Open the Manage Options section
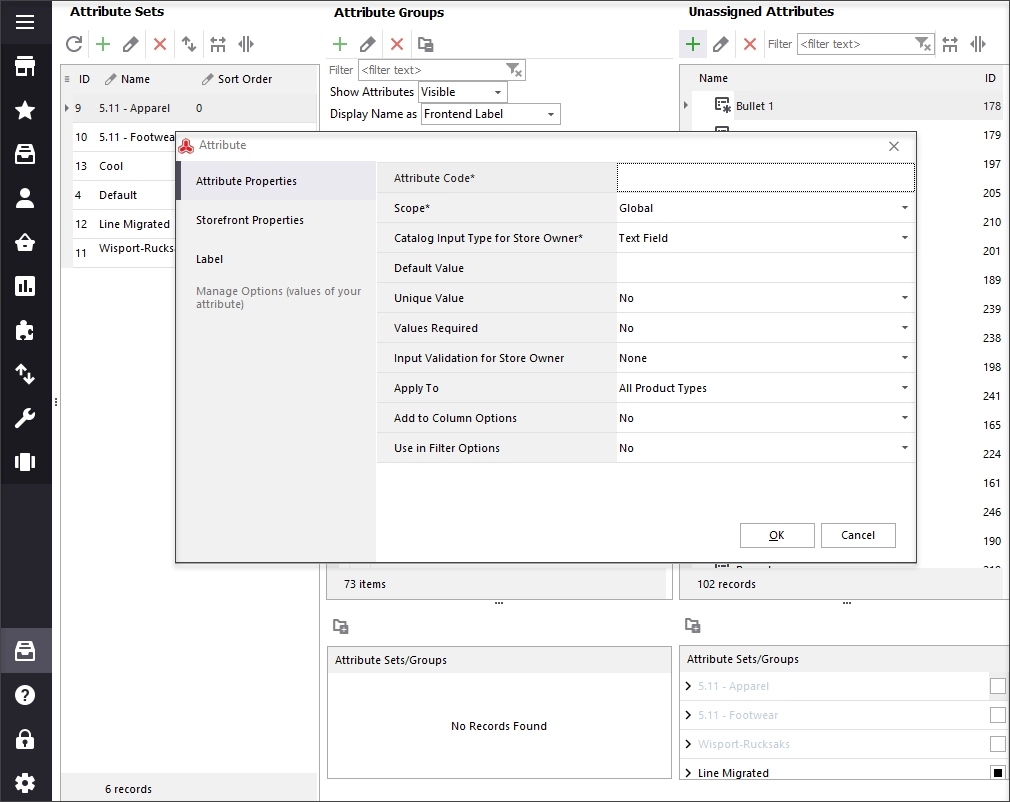The height and width of the screenshot is (802, 1010). click(x=278, y=298)
